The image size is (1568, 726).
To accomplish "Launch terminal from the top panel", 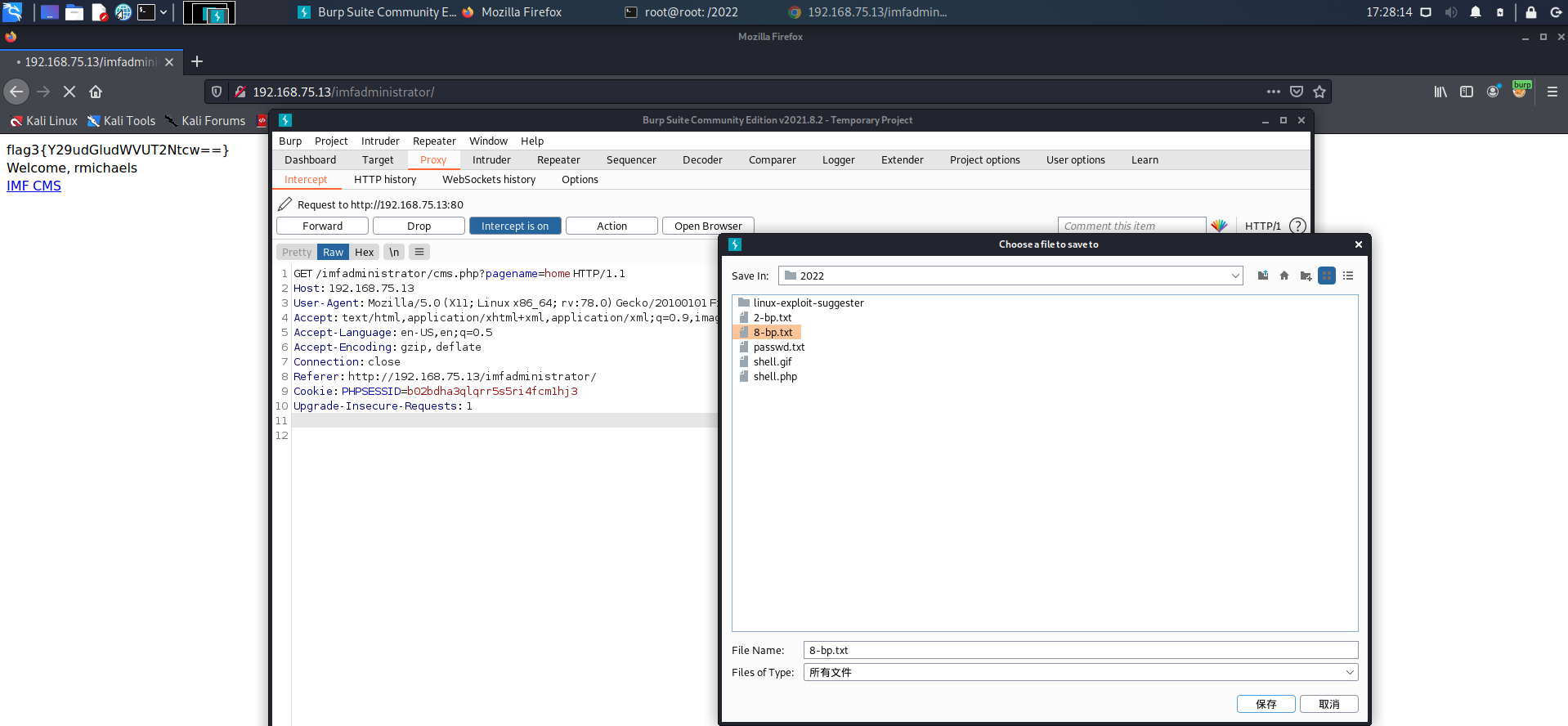I will click(146, 11).
